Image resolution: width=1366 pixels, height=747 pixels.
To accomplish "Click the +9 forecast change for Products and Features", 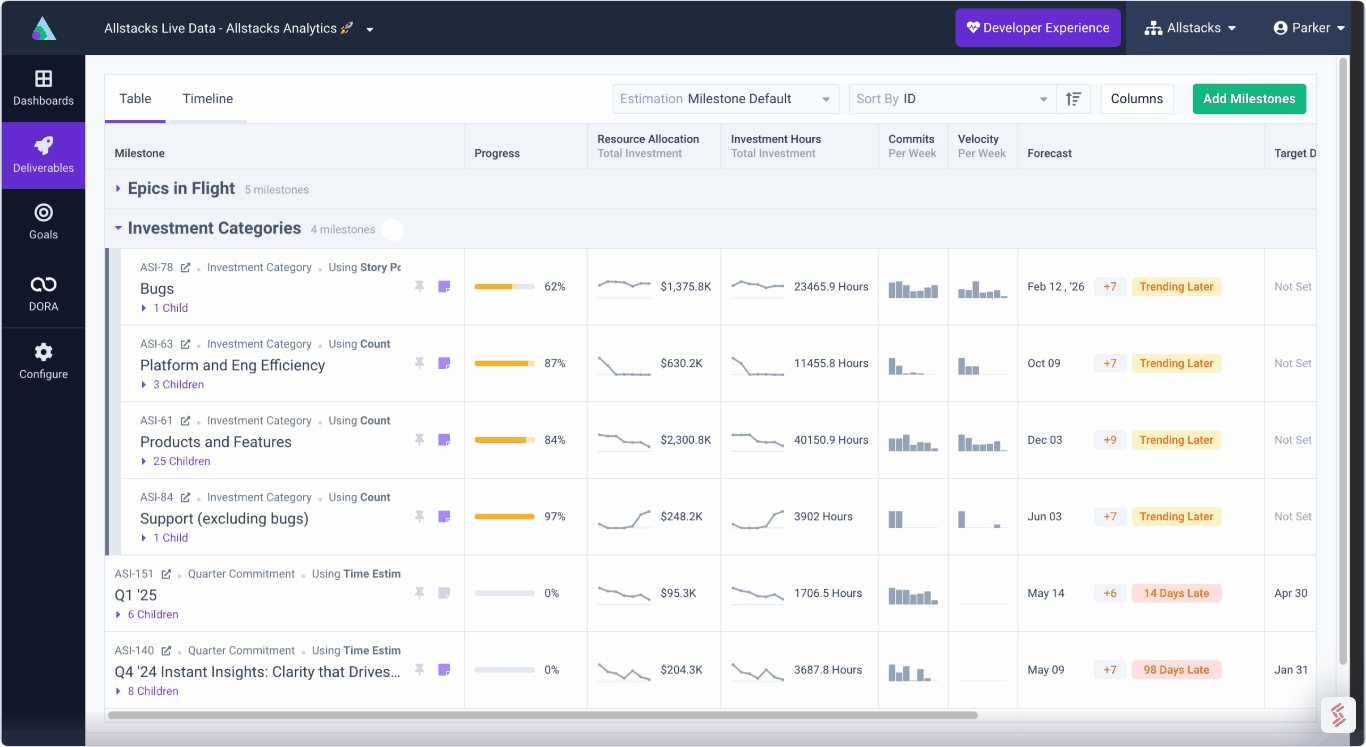I will (1110, 440).
